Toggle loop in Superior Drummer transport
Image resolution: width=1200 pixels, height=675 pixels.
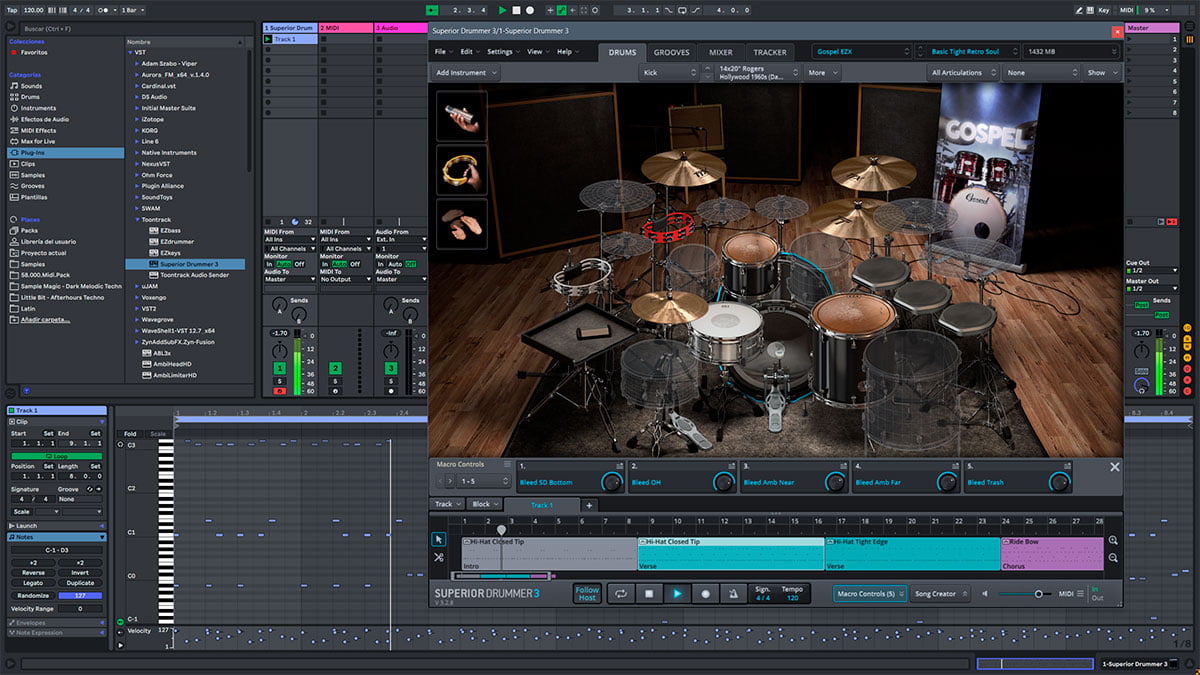point(620,594)
